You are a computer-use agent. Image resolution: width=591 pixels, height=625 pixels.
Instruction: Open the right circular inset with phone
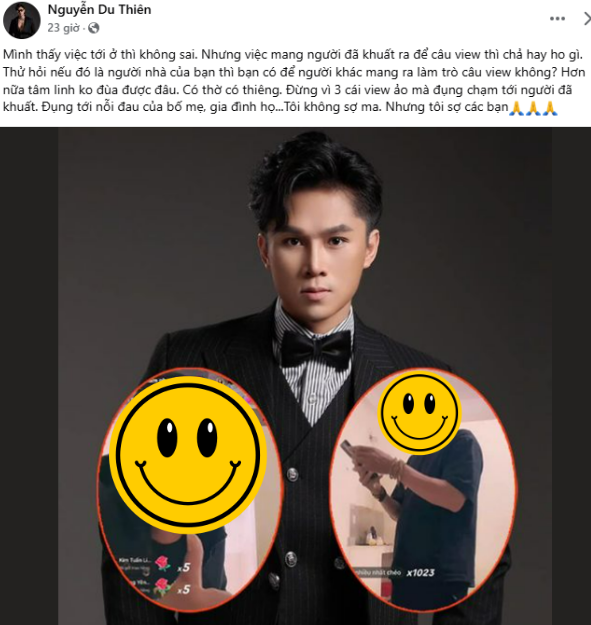[423, 489]
